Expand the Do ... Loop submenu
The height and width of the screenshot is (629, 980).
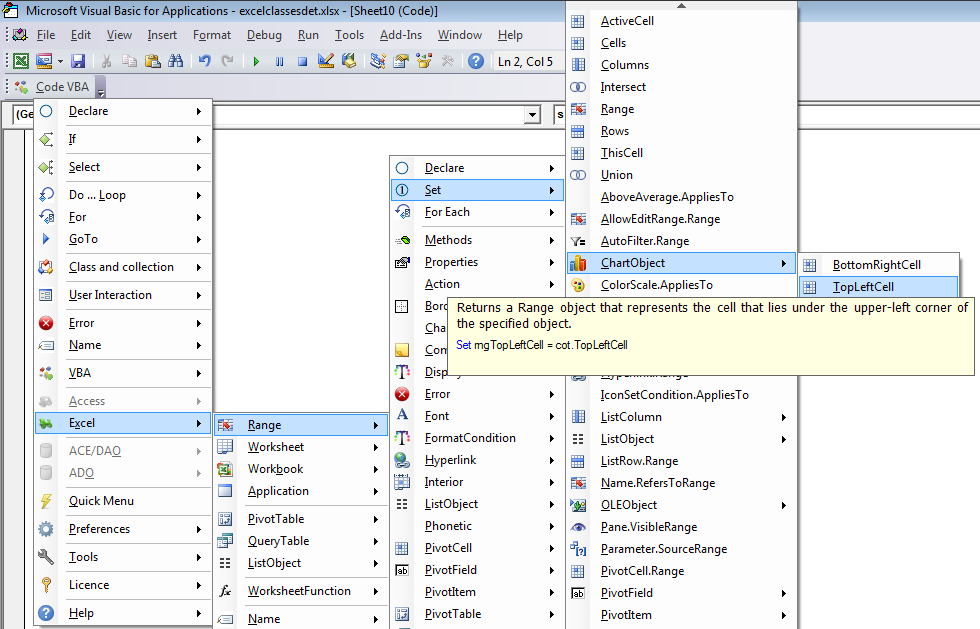click(x=123, y=195)
